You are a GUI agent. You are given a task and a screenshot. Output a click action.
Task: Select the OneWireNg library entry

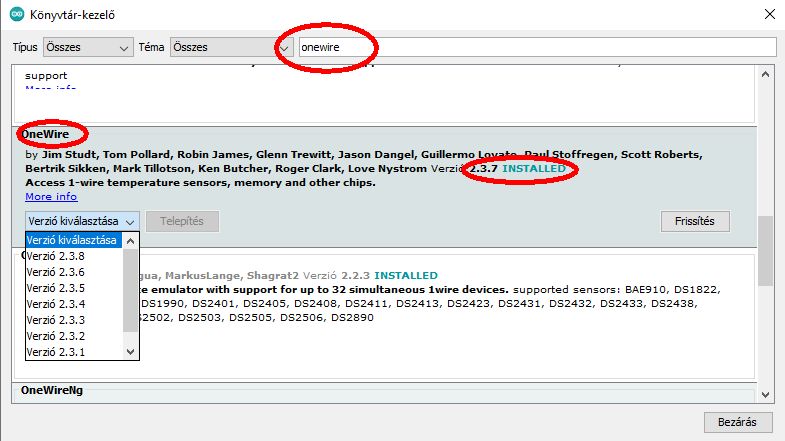point(52,390)
